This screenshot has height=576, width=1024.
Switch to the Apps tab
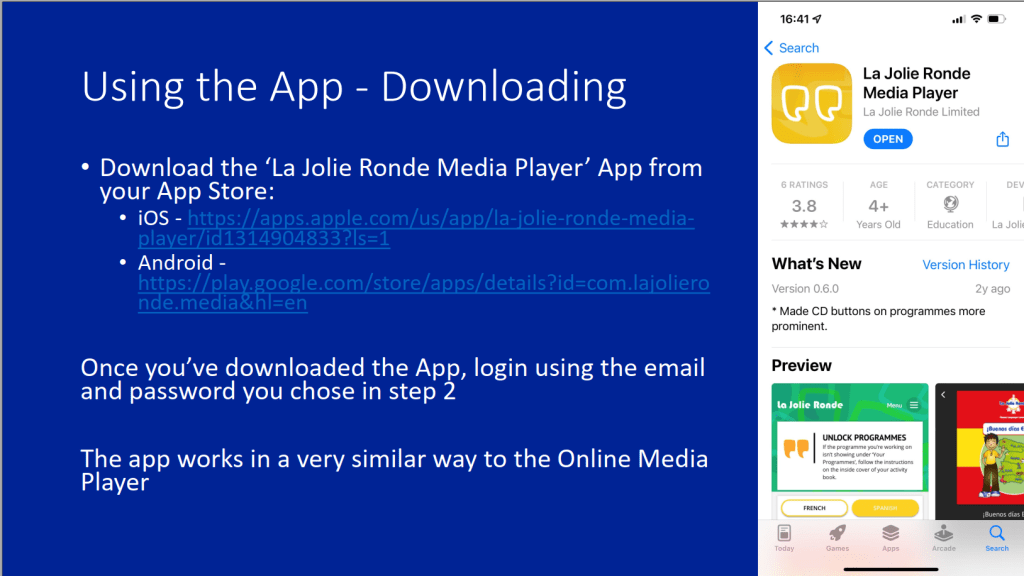click(890, 537)
